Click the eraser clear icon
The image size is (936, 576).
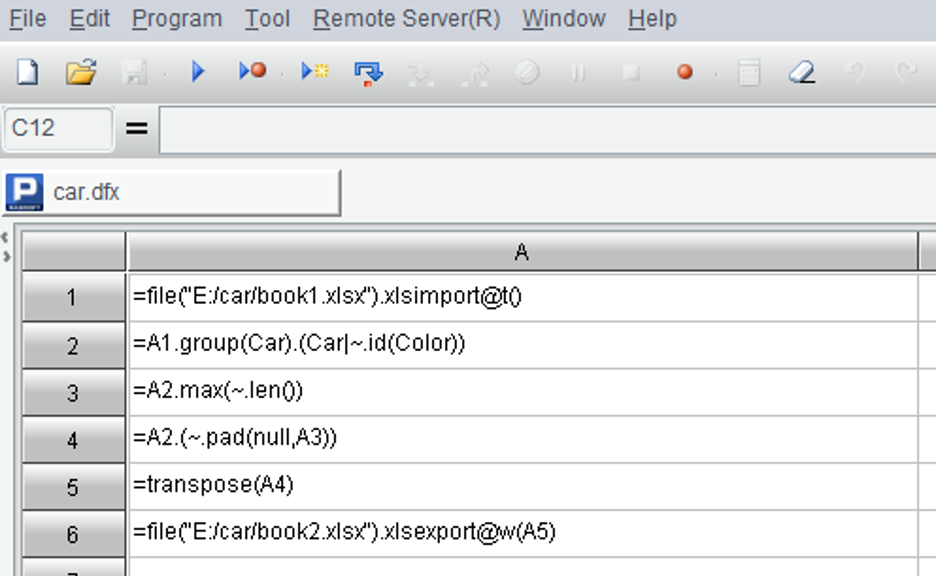pos(801,72)
